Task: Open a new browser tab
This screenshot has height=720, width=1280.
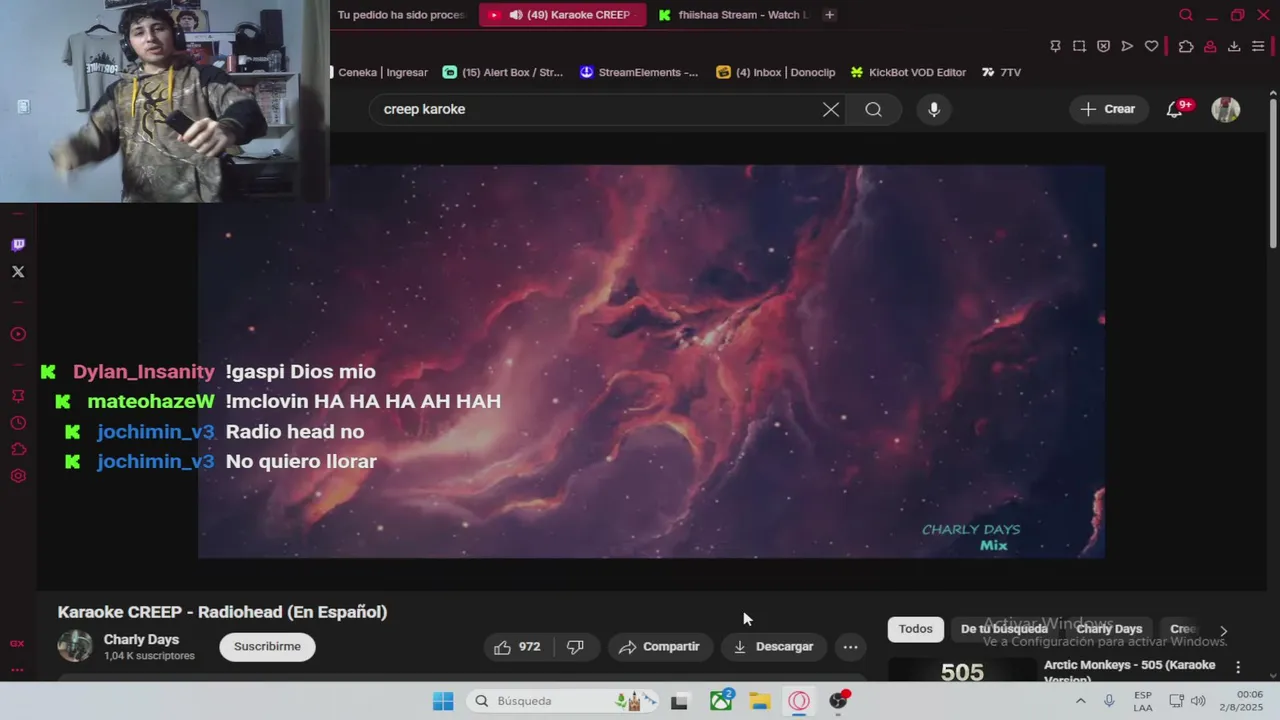Action: pos(829,15)
